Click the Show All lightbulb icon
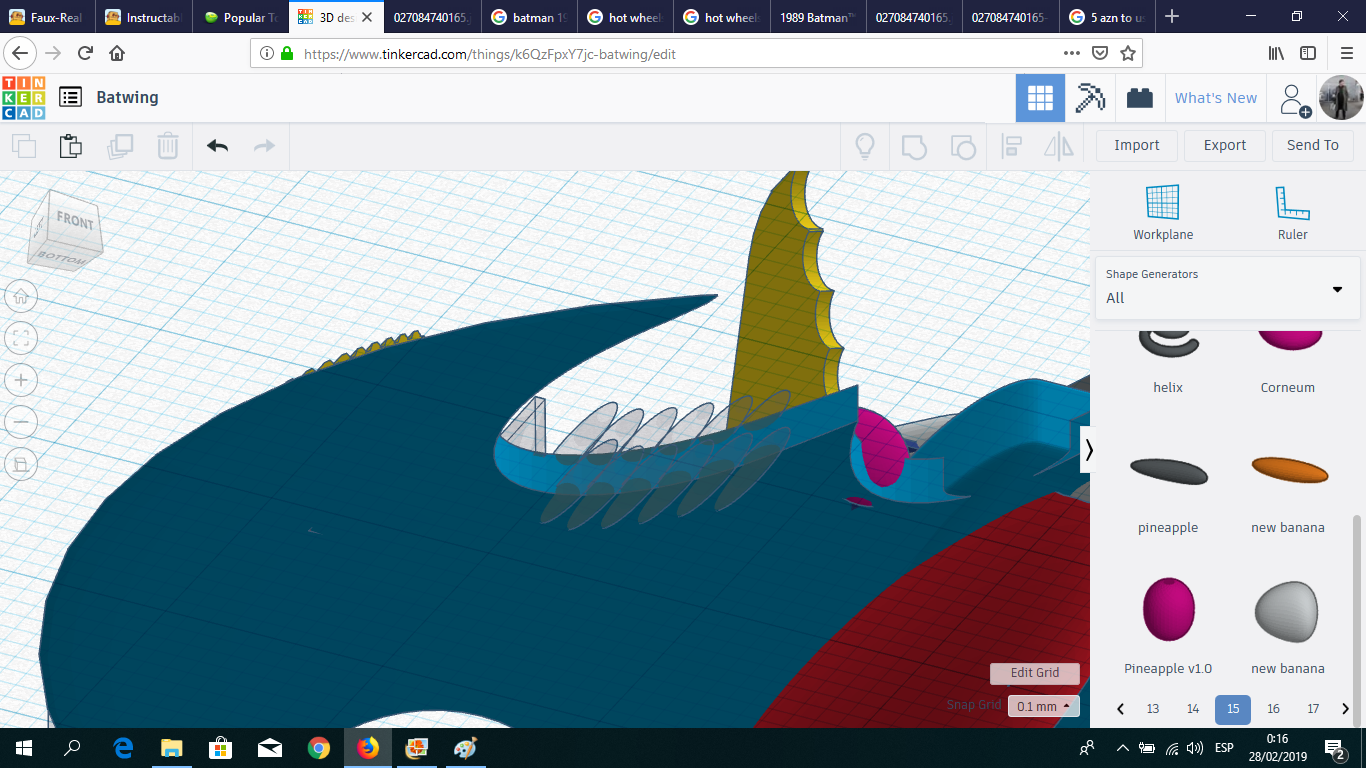Image resolution: width=1366 pixels, height=768 pixels. click(x=865, y=146)
